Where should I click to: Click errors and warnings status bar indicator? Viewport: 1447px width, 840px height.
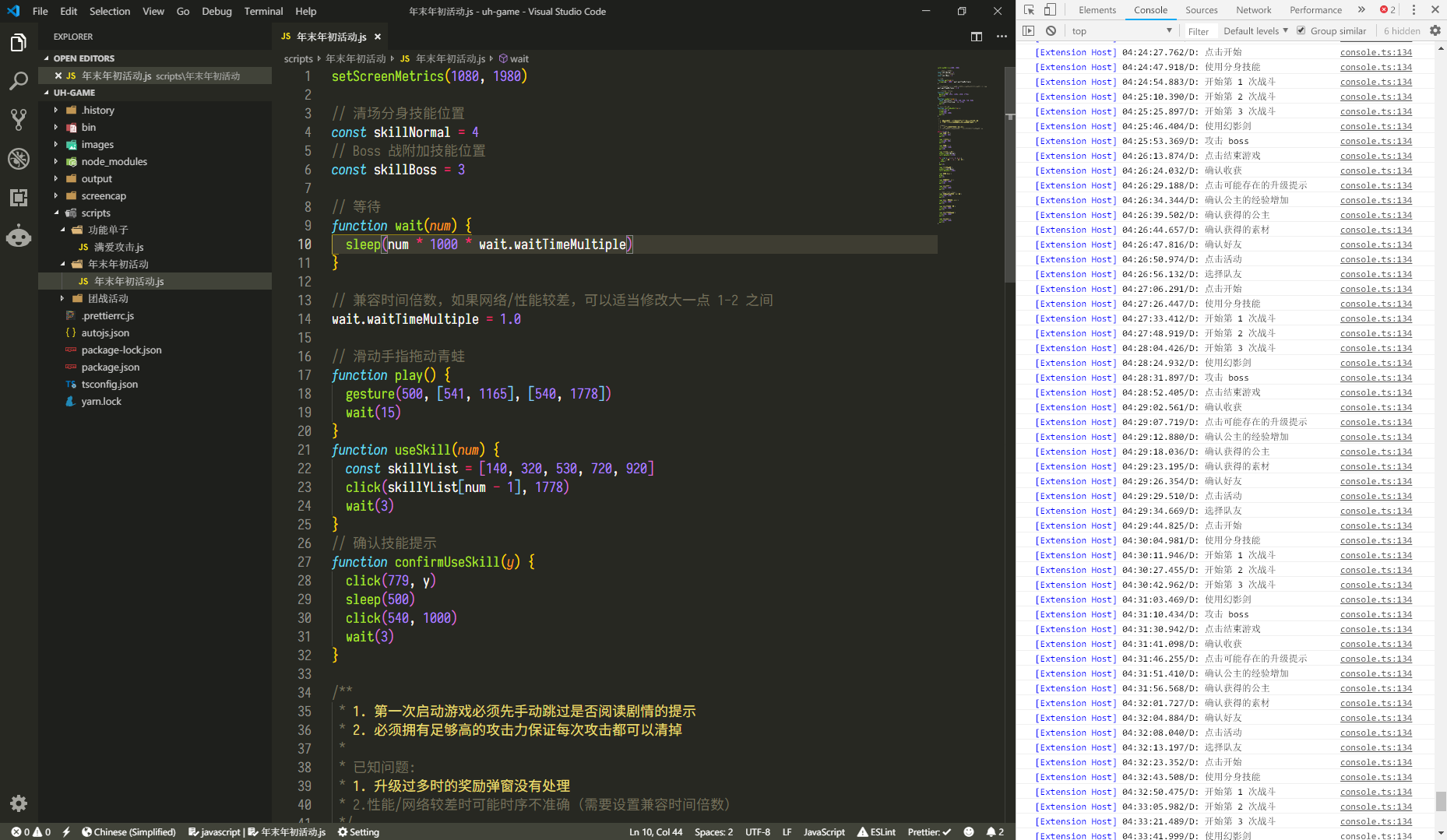(31, 831)
